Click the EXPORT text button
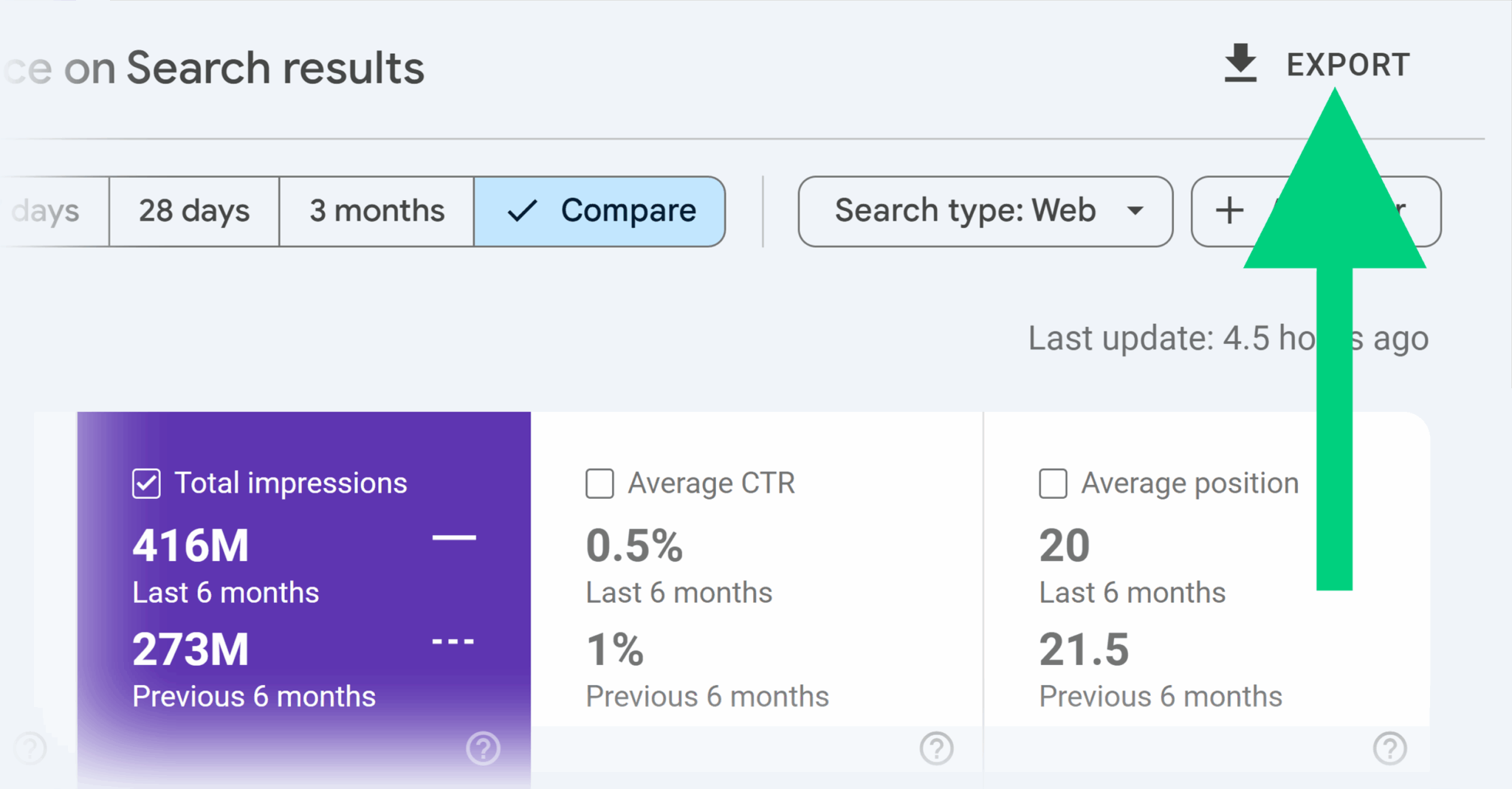This screenshot has width=1512, height=789. tap(1348, 65)
